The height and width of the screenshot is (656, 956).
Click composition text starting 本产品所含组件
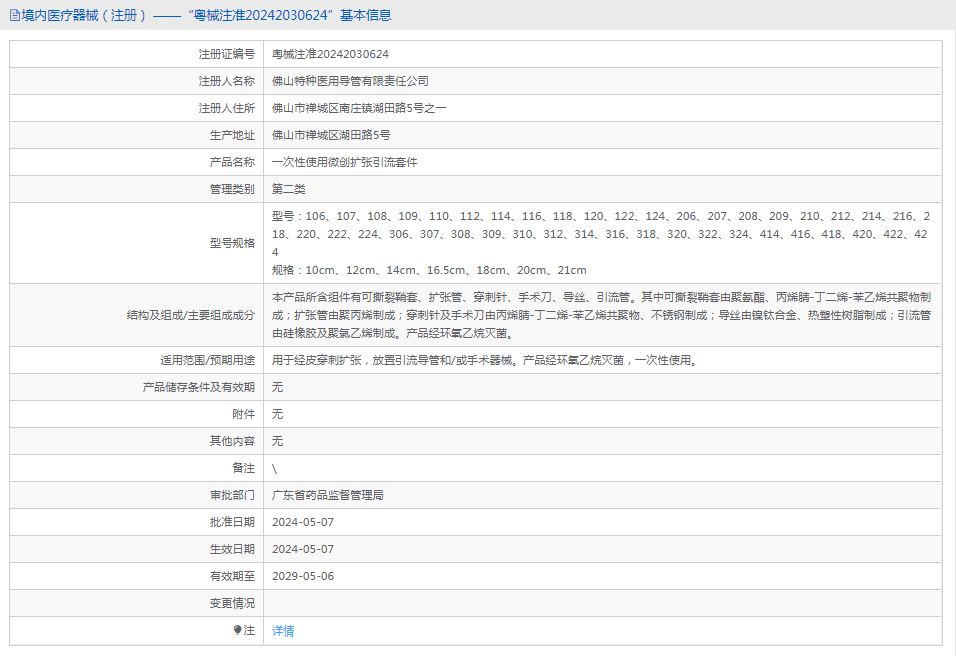point(601,315)
